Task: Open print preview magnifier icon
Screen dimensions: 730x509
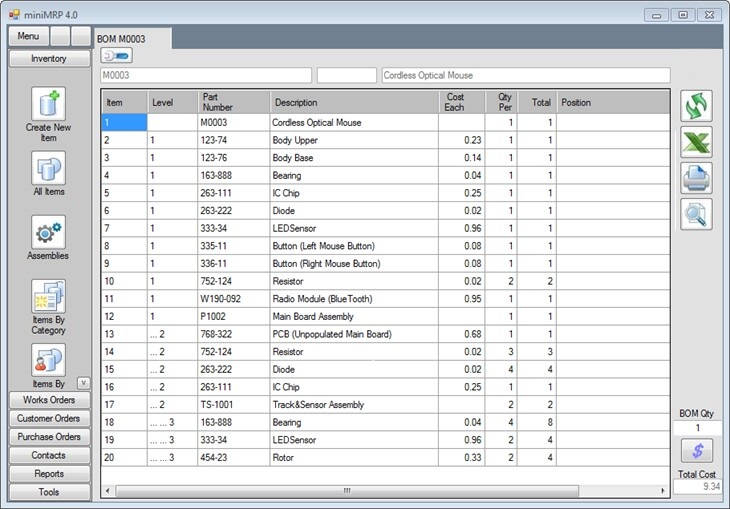Action: pos(696,214)
